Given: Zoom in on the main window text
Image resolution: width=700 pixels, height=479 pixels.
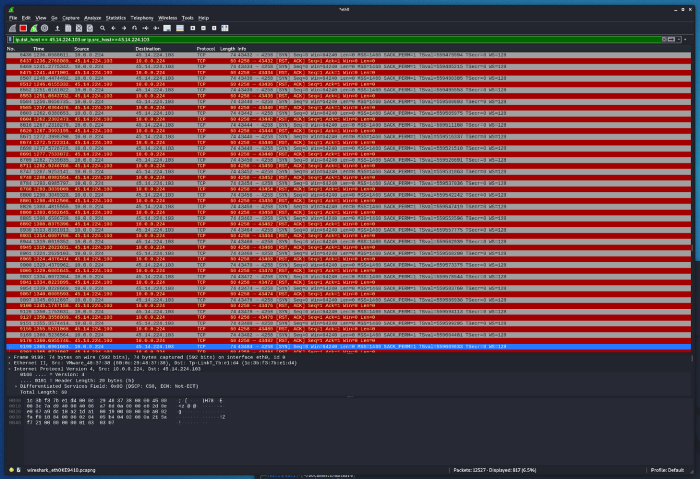Looking at the screenshot, I should coord(192,28).
